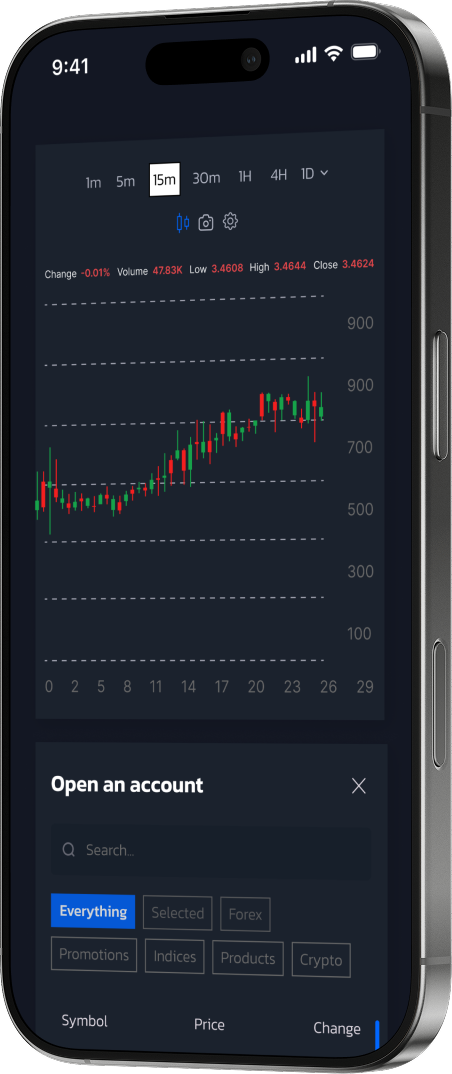Select the Crypto filter
This screenshot has width=452, height=1074.
(321, 960)
